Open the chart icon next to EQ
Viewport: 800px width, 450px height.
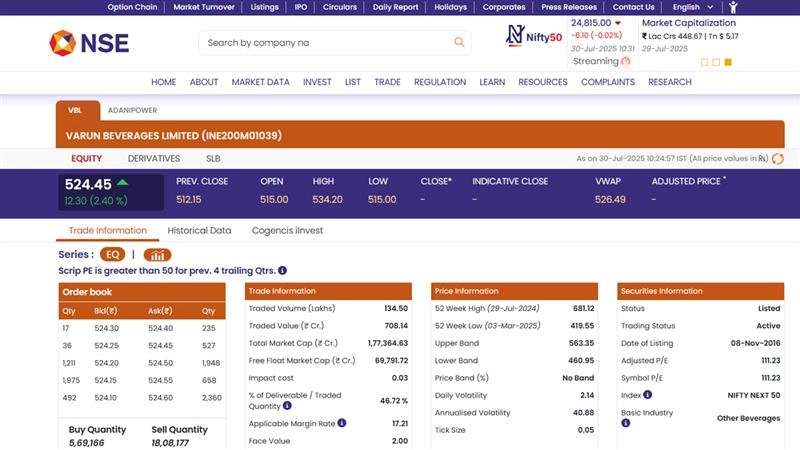pos(157,255)
